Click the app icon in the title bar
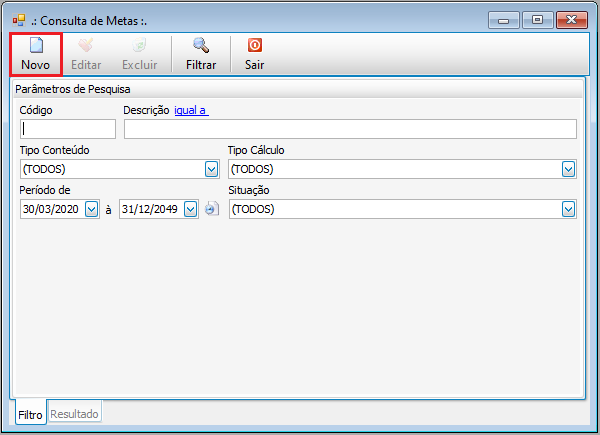This screenshot has height=435, width=600. (19, 20)
